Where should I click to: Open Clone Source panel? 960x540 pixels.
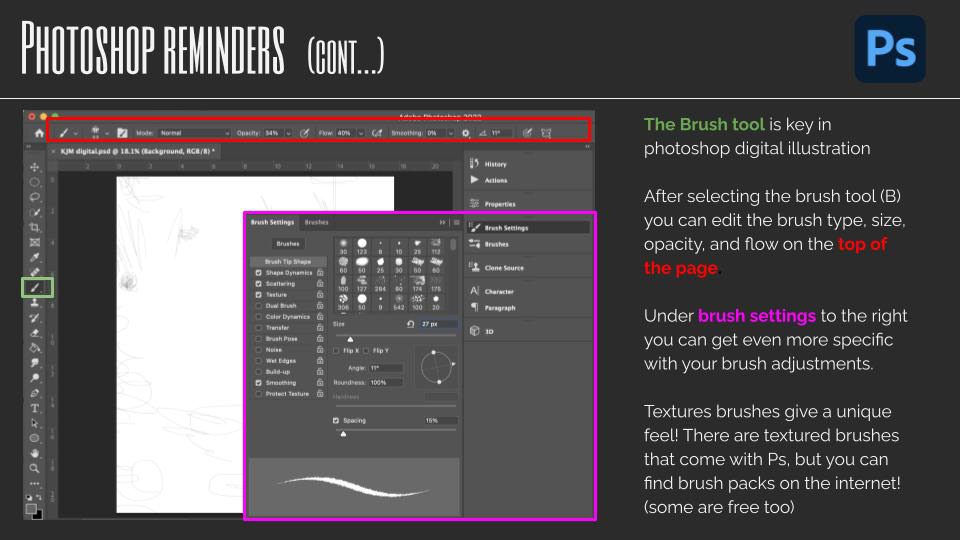pos(504,268)
